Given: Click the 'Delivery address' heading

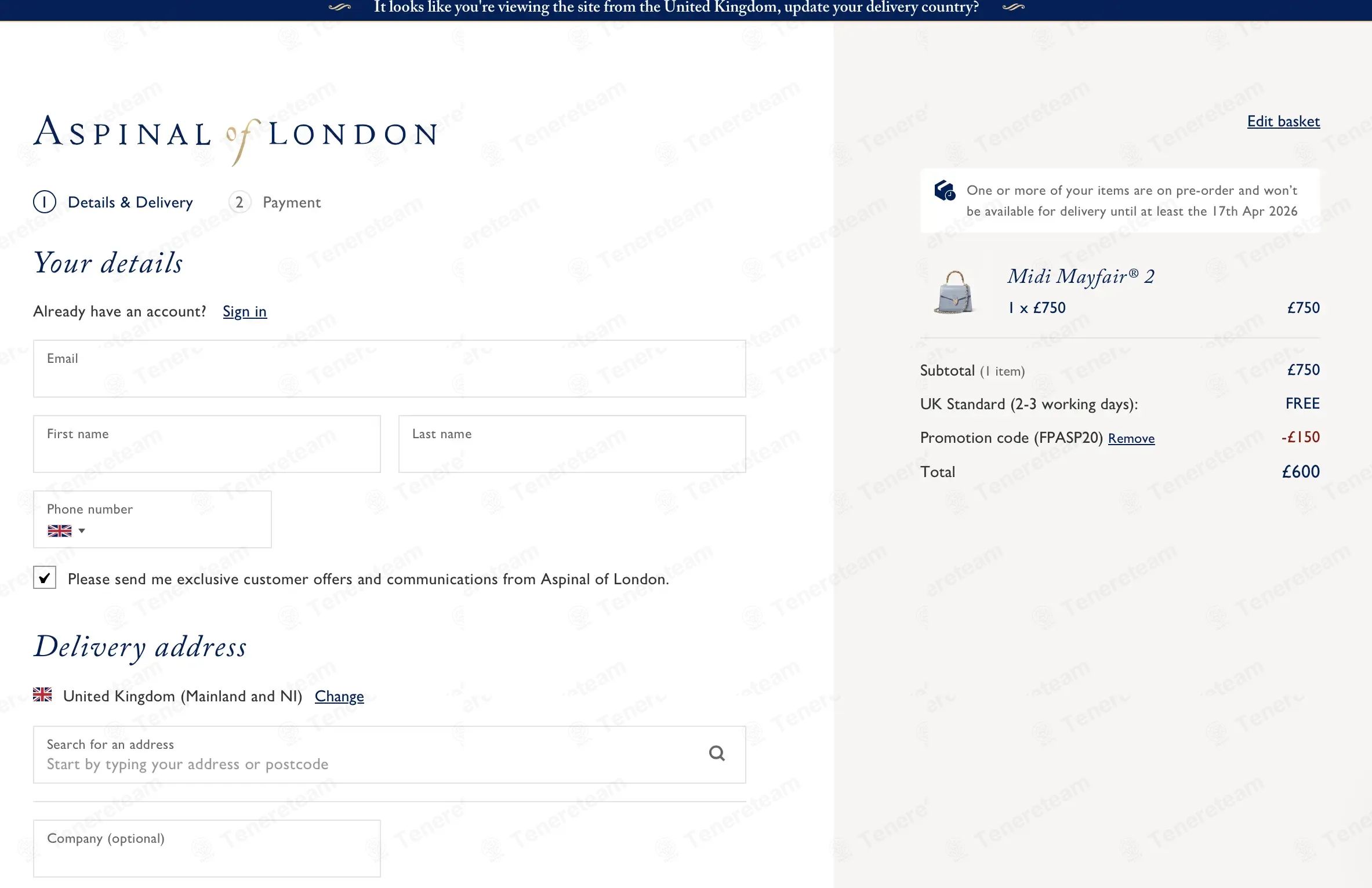Looking at the screenshot, I should point(140,647).
